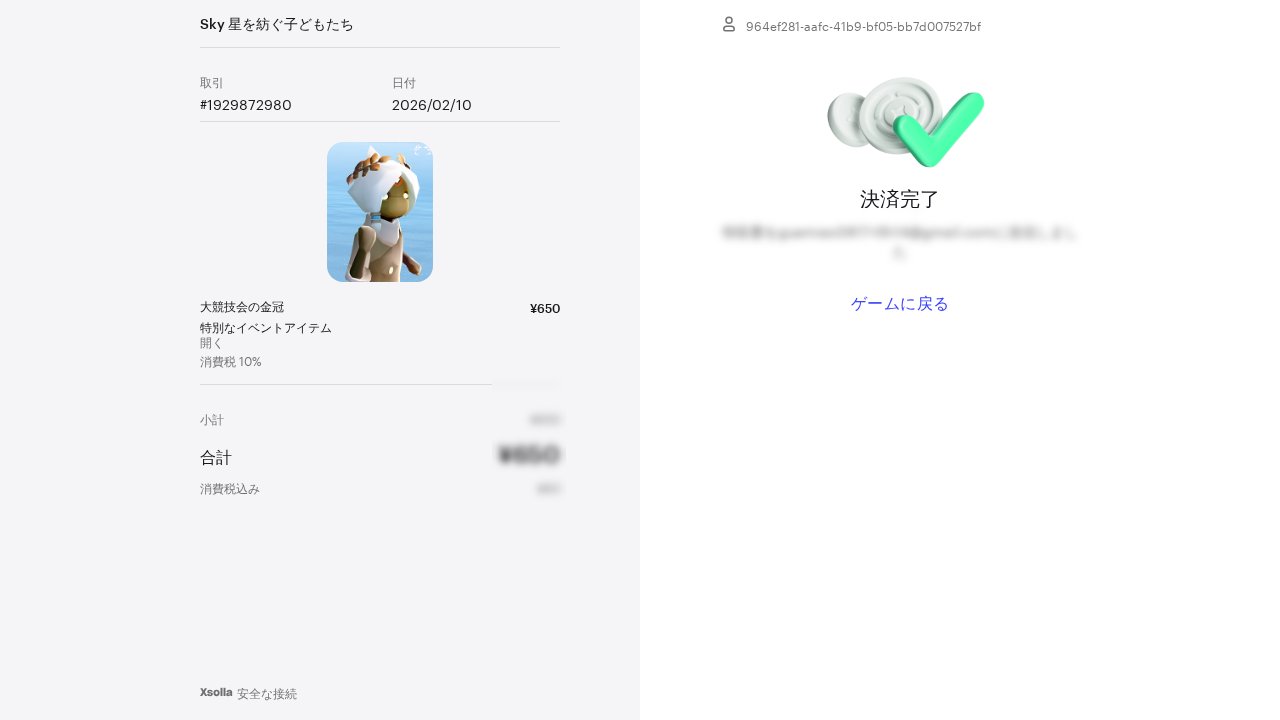
Task: Click the 小計 subtotal label
Action: coord(212,420)
